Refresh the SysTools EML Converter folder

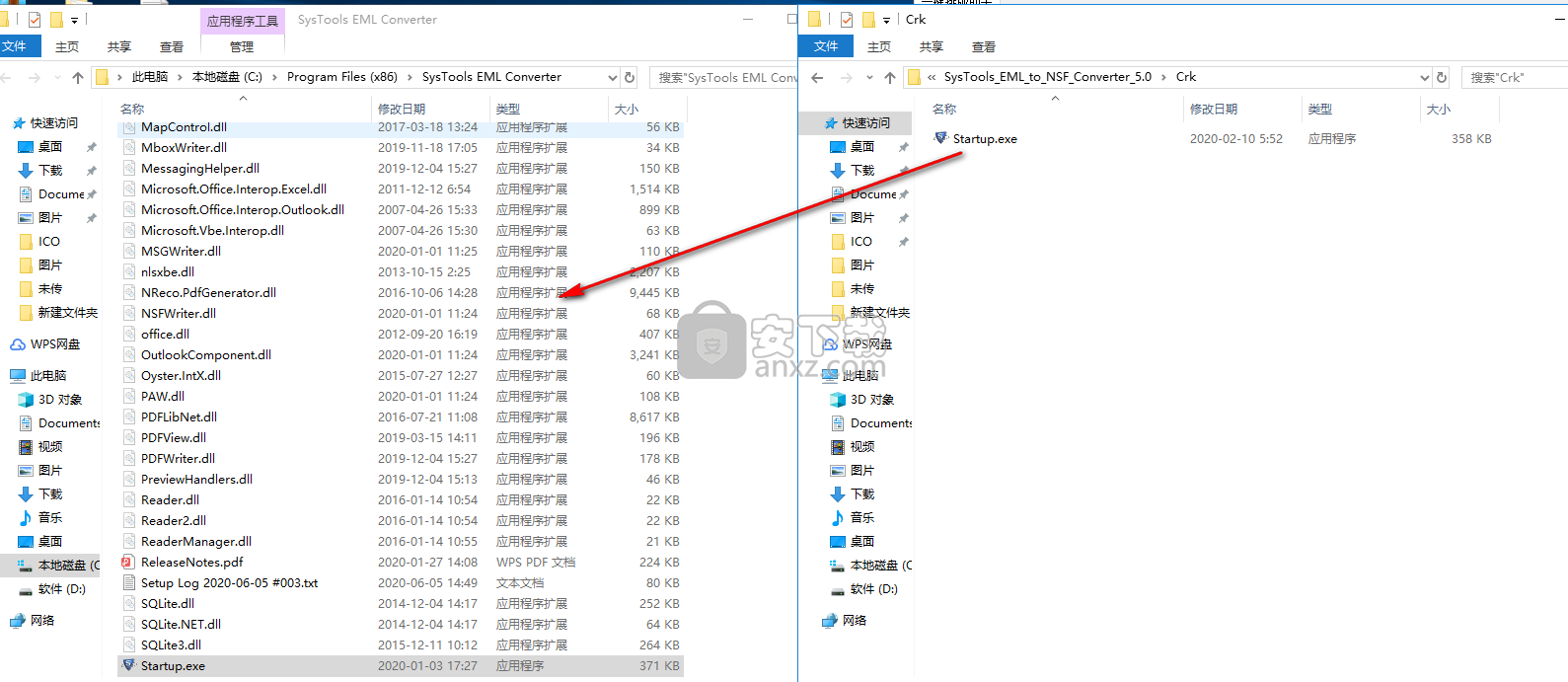point(630,77)
